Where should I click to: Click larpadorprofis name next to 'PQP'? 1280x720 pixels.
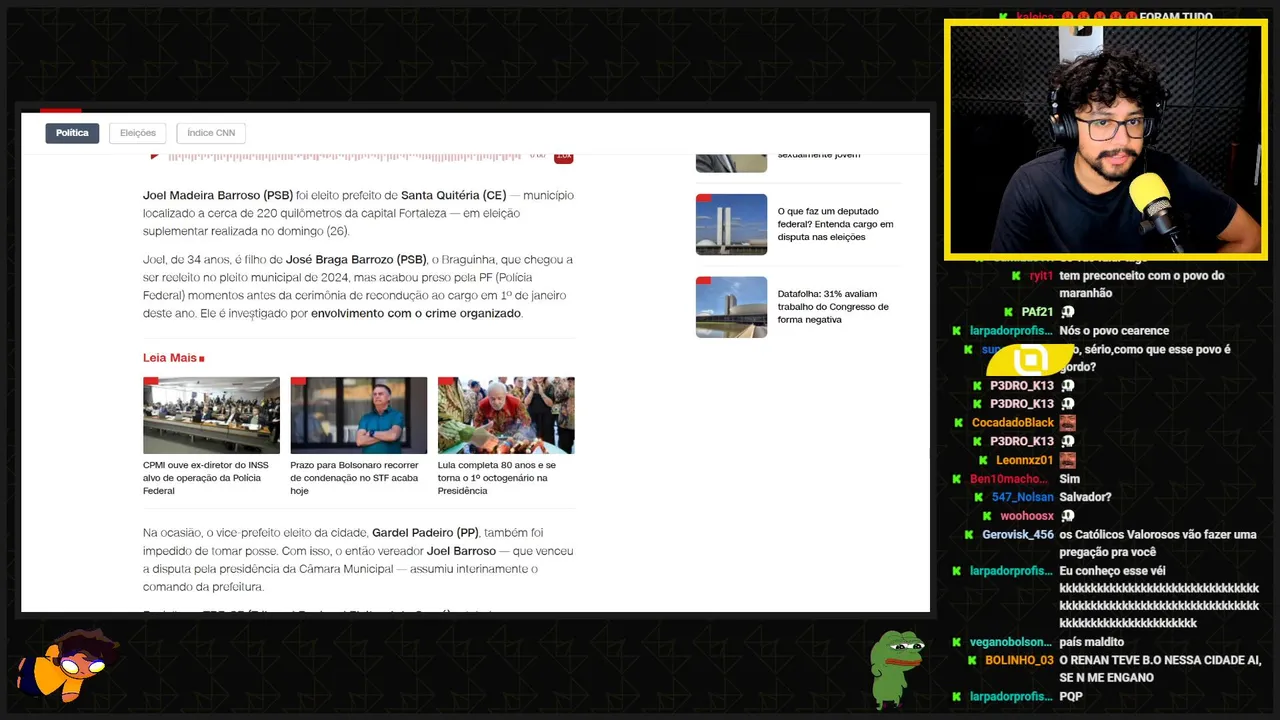click(1011, 697)
